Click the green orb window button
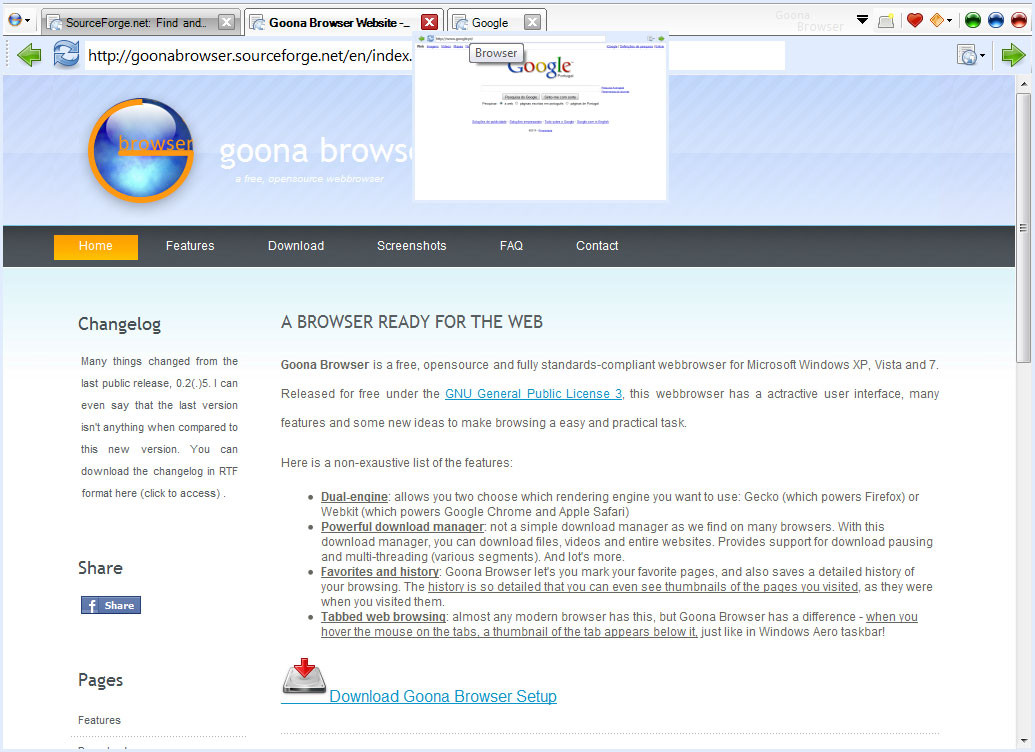Image resolution: width=1035 pixels, height=752 pixels. [972, 20]
